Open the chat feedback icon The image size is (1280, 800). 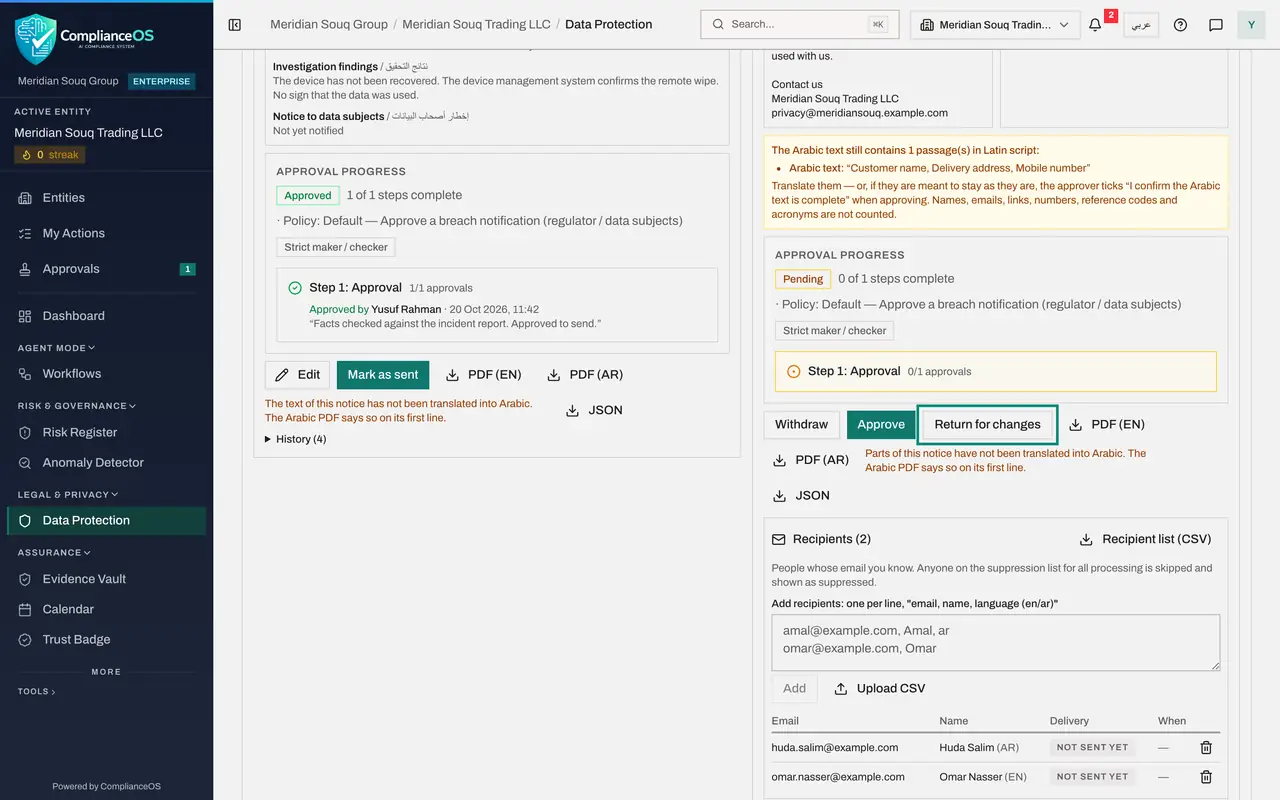pyautogui.click(x=1216, y=25)
